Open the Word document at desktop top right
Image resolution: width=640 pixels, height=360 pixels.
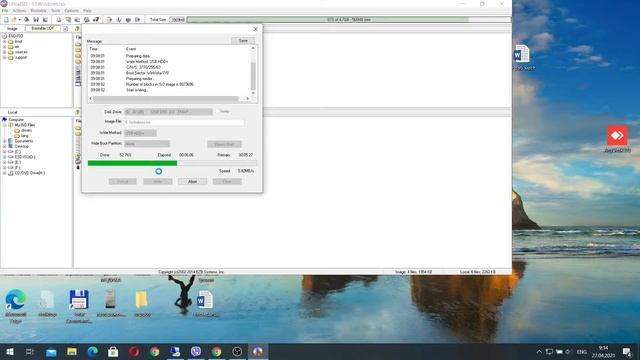coord(522,57)
